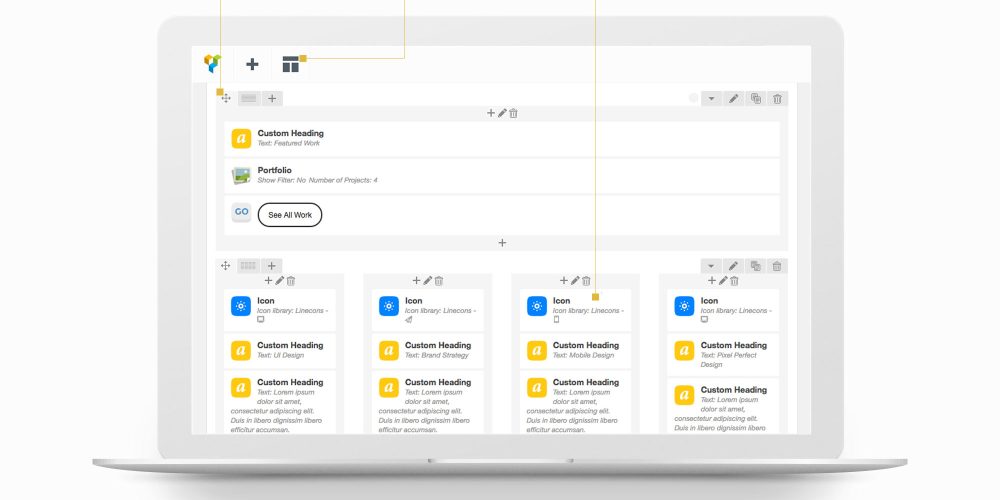Grab the move handle of the Featured Work row
The image size is (1000, 500).
tap(226, 98)
